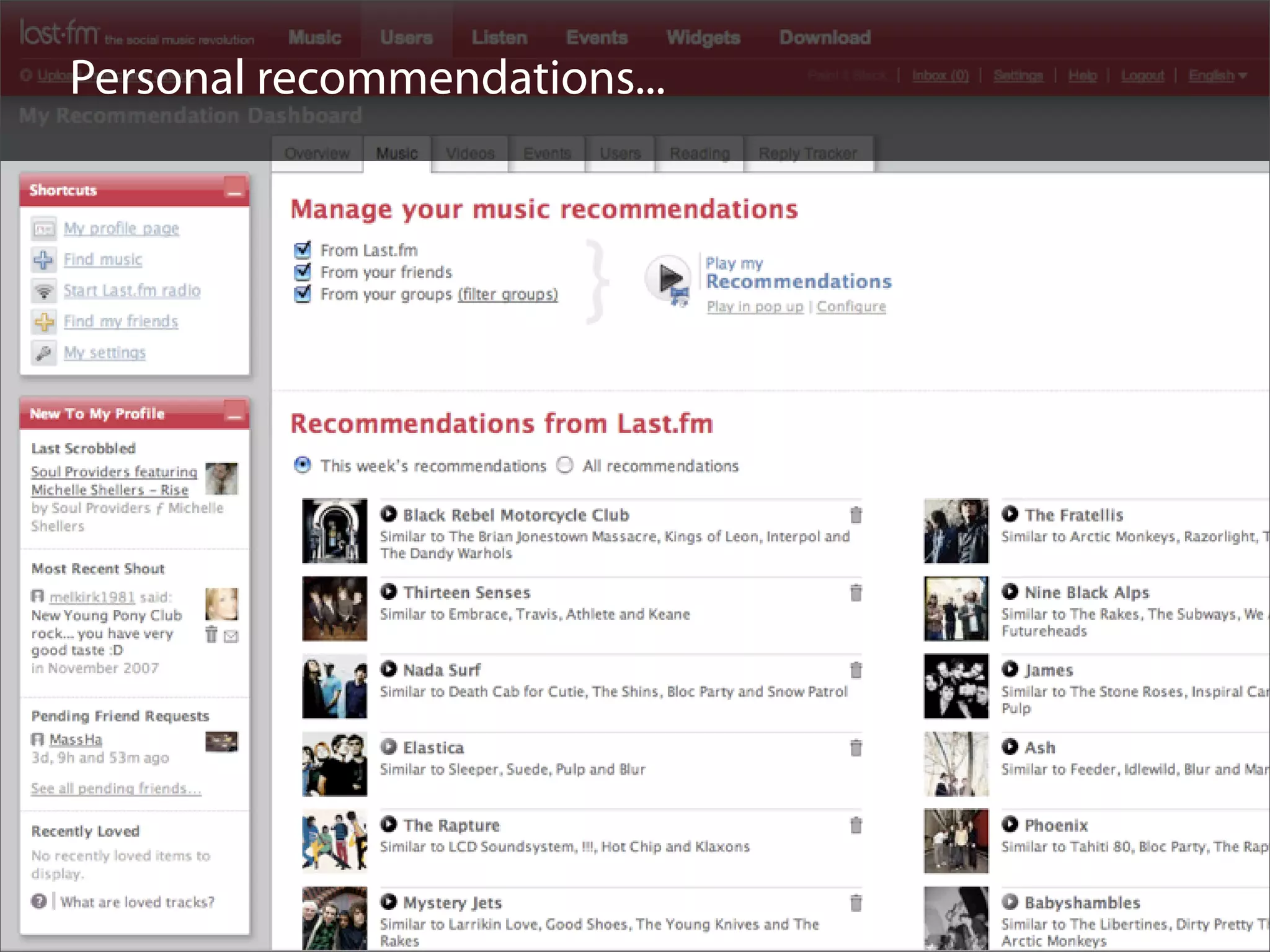
Task: Play Black Rebel Motorcycle Club preview
Action: pos(389,514)
